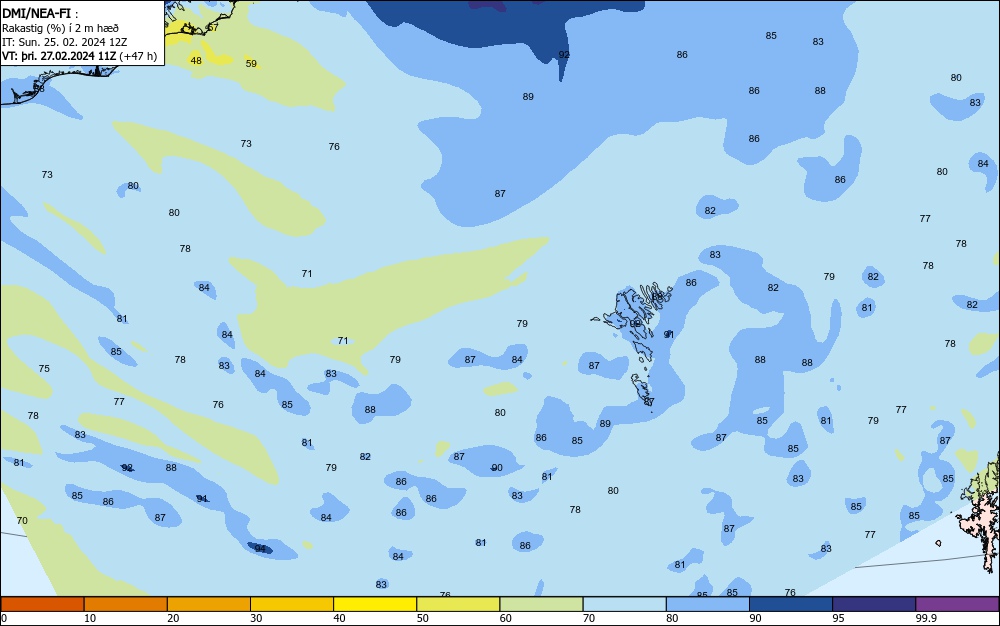Click the '99.9' legend scale label
The height and width of the screenshot is (626, 1000).
926,618
